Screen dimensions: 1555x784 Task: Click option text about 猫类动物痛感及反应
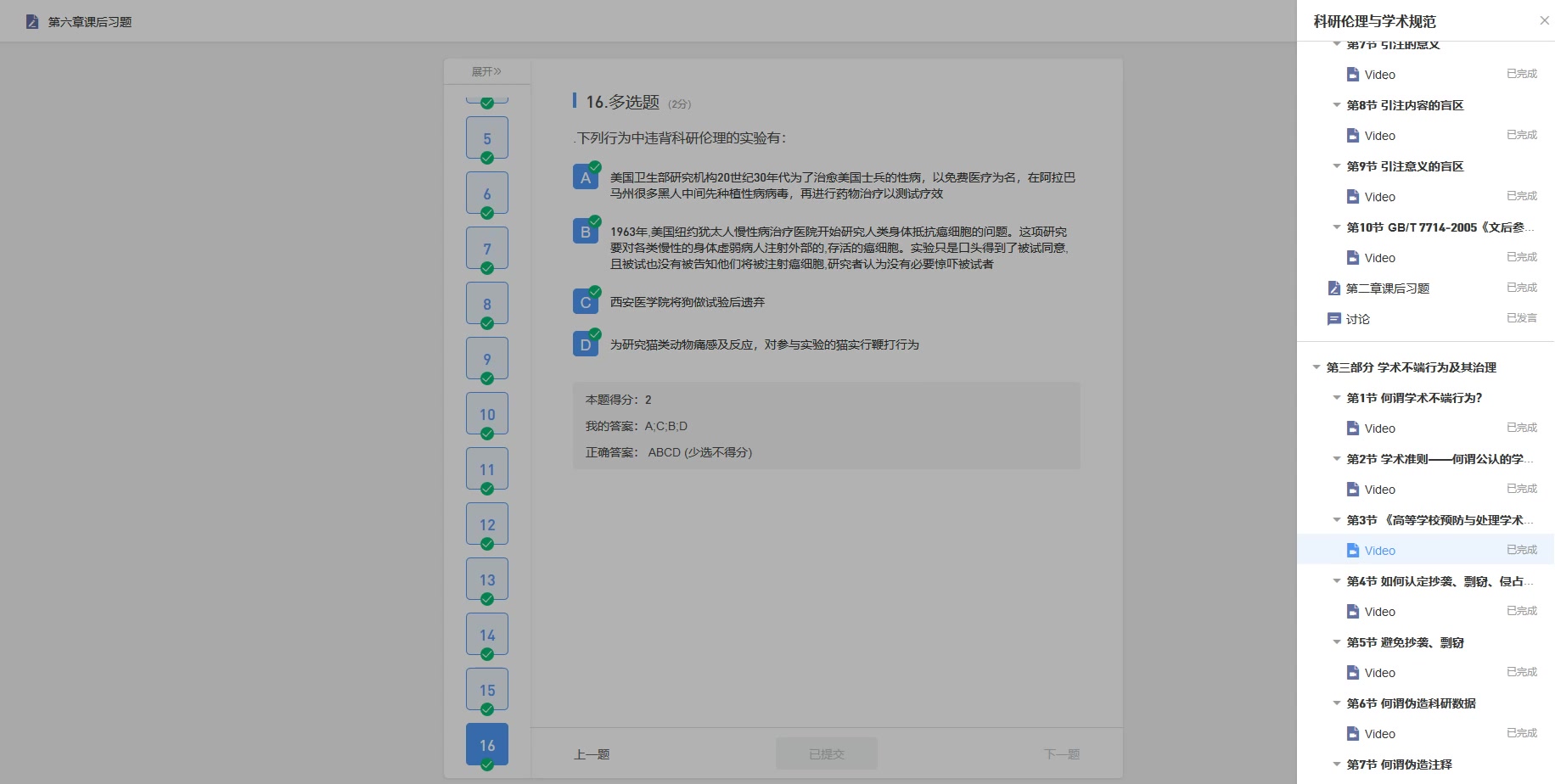pos(765,344)
